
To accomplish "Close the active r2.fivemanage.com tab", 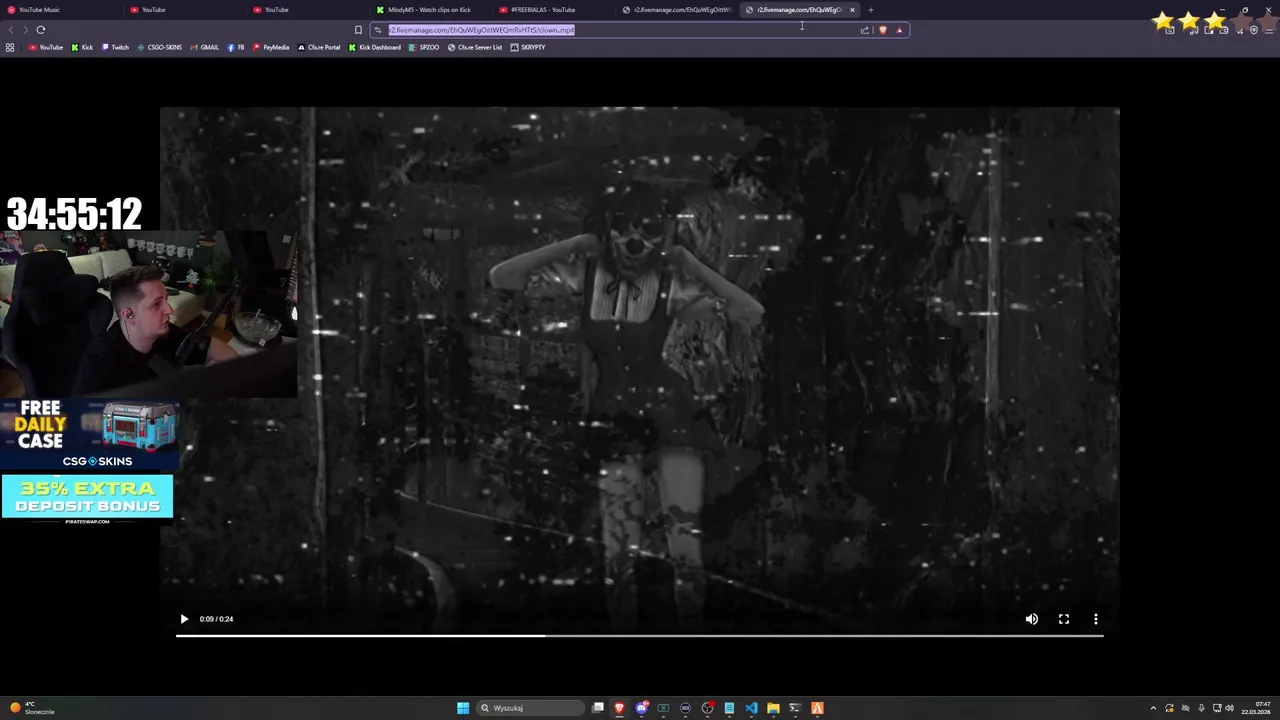I will [852, 10].
